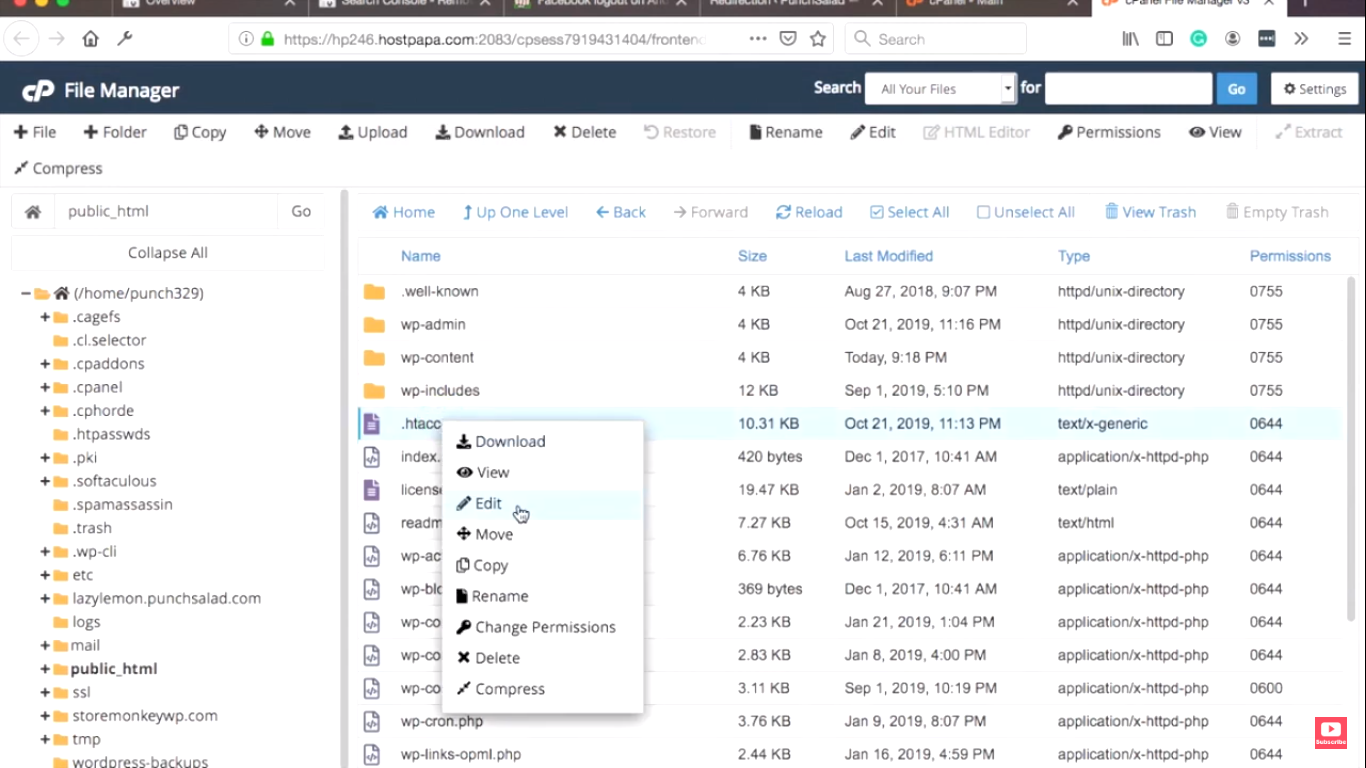Open the All Your Files search dropdown
The image size is (1366, 768).
(x=940, y=89)
